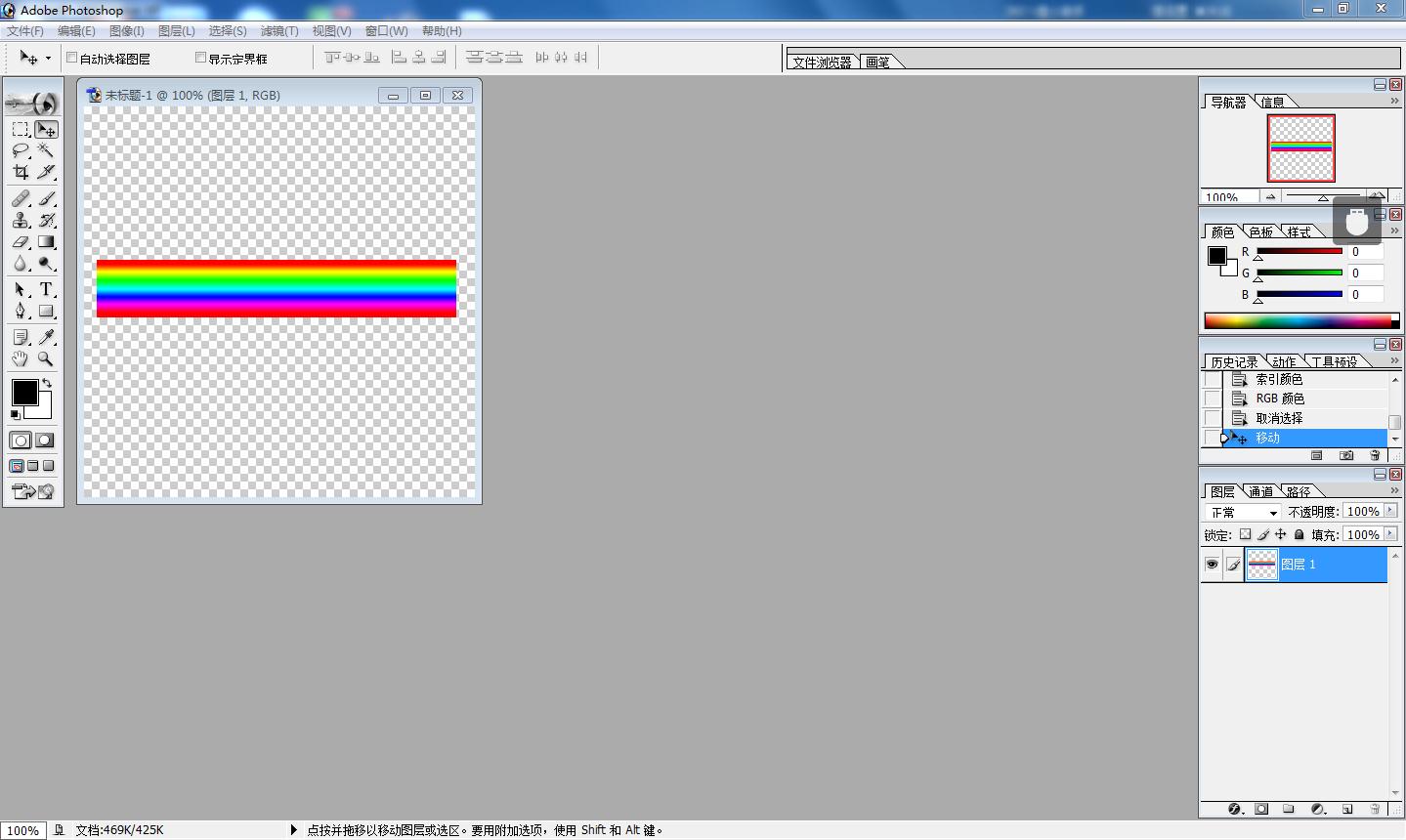Open the 滤镜(T) menu
Viewport: 1406px width, 840px height.
pyautogui.click(x=278, y=31)
